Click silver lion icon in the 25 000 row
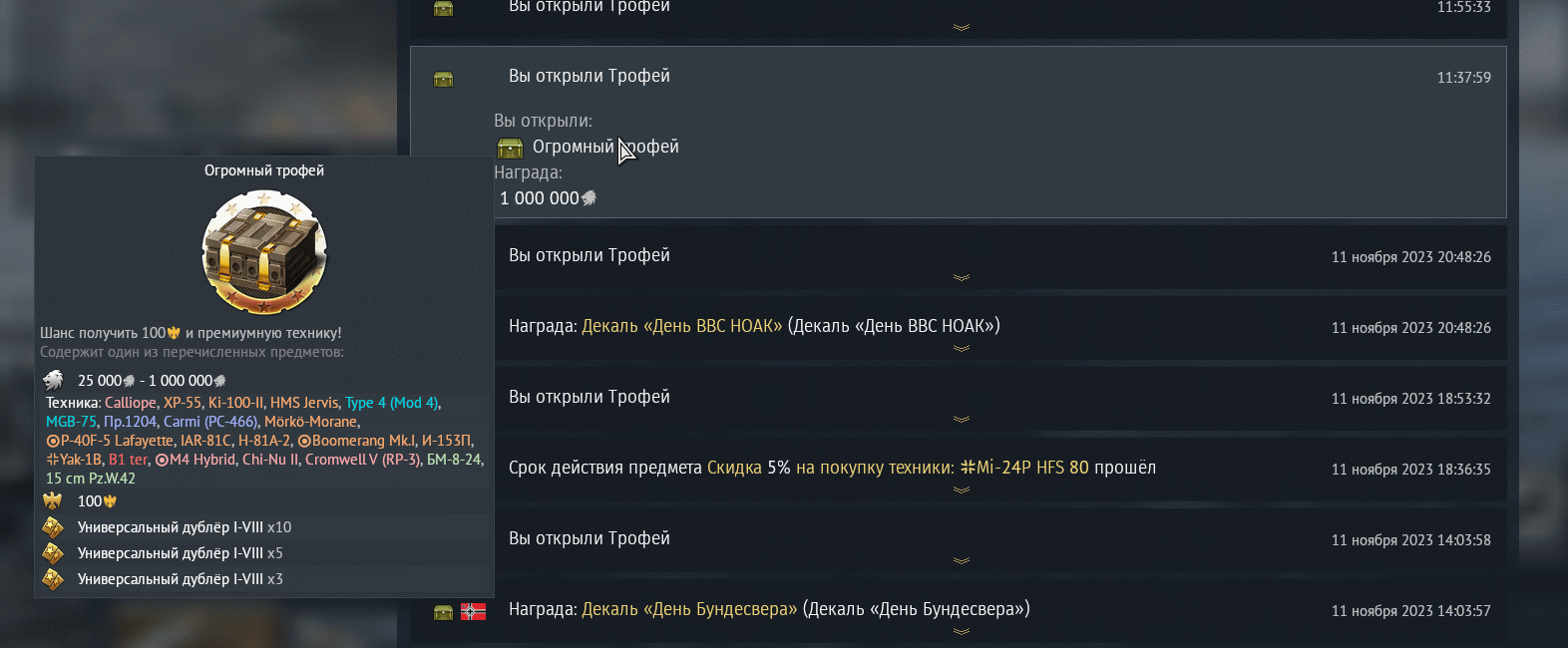 pos(53,380)
